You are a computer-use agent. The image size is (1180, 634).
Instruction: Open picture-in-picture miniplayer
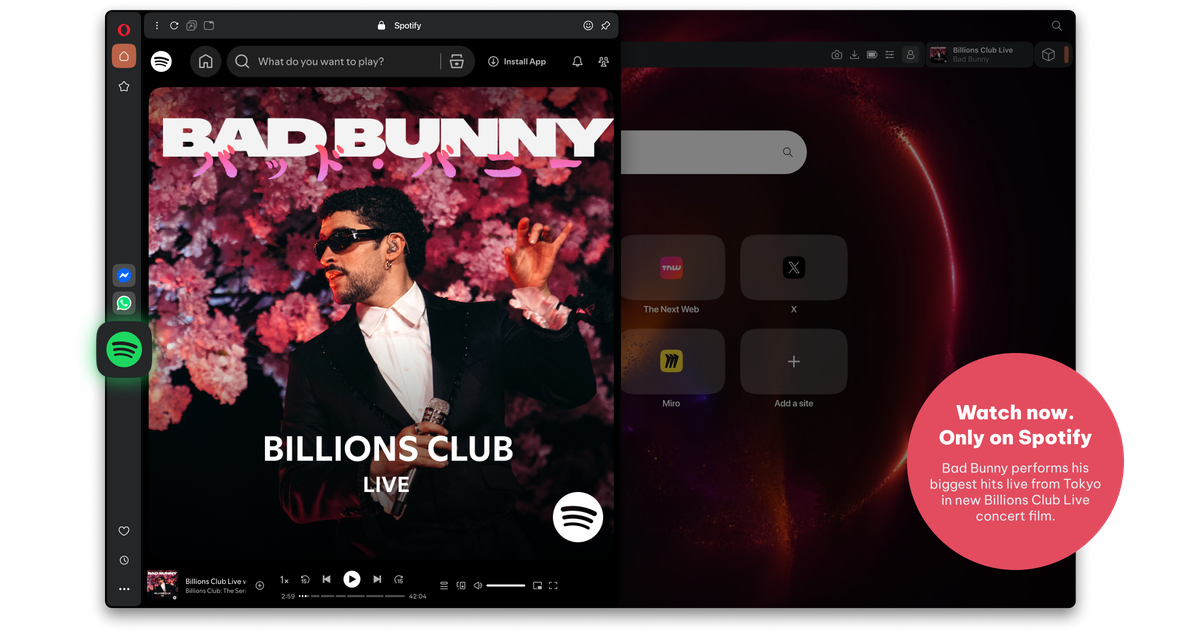point(537,586)
